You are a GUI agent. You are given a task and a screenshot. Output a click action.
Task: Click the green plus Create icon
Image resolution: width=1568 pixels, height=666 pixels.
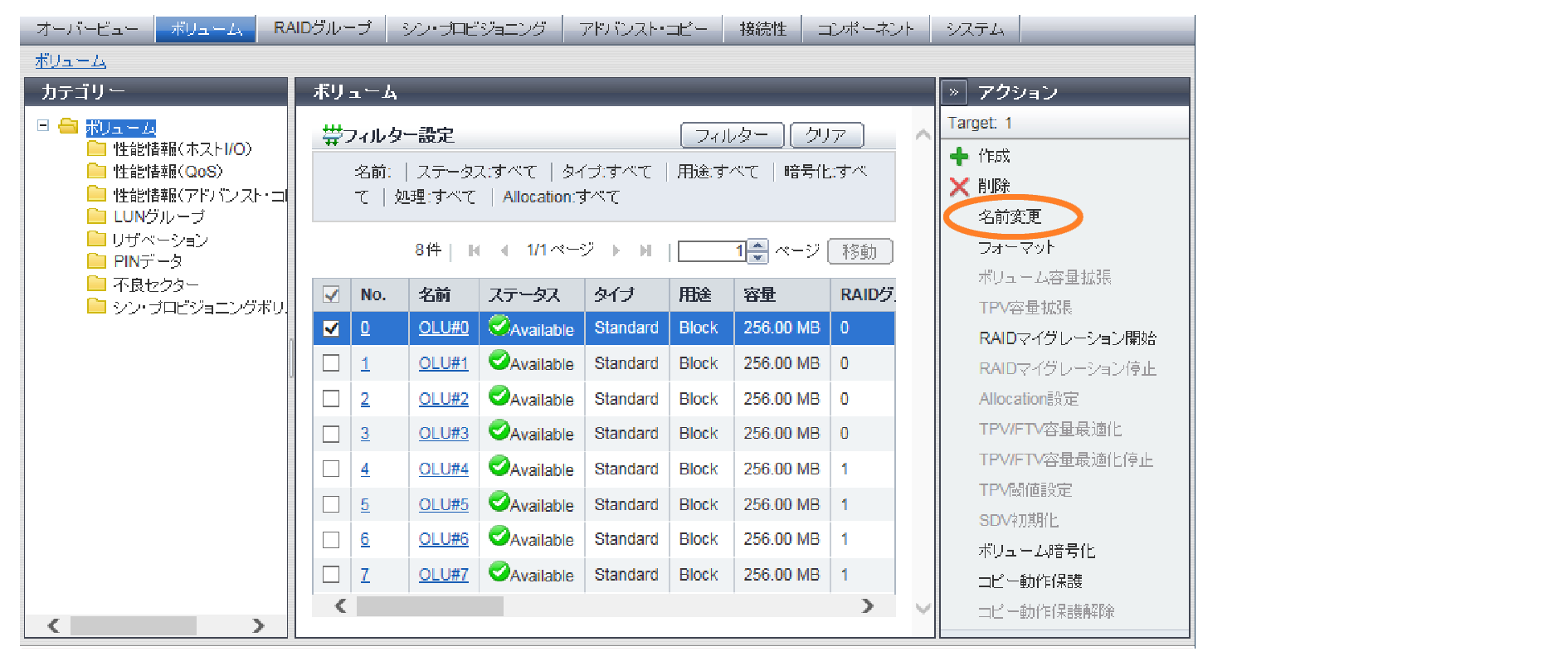coord(959,156)
